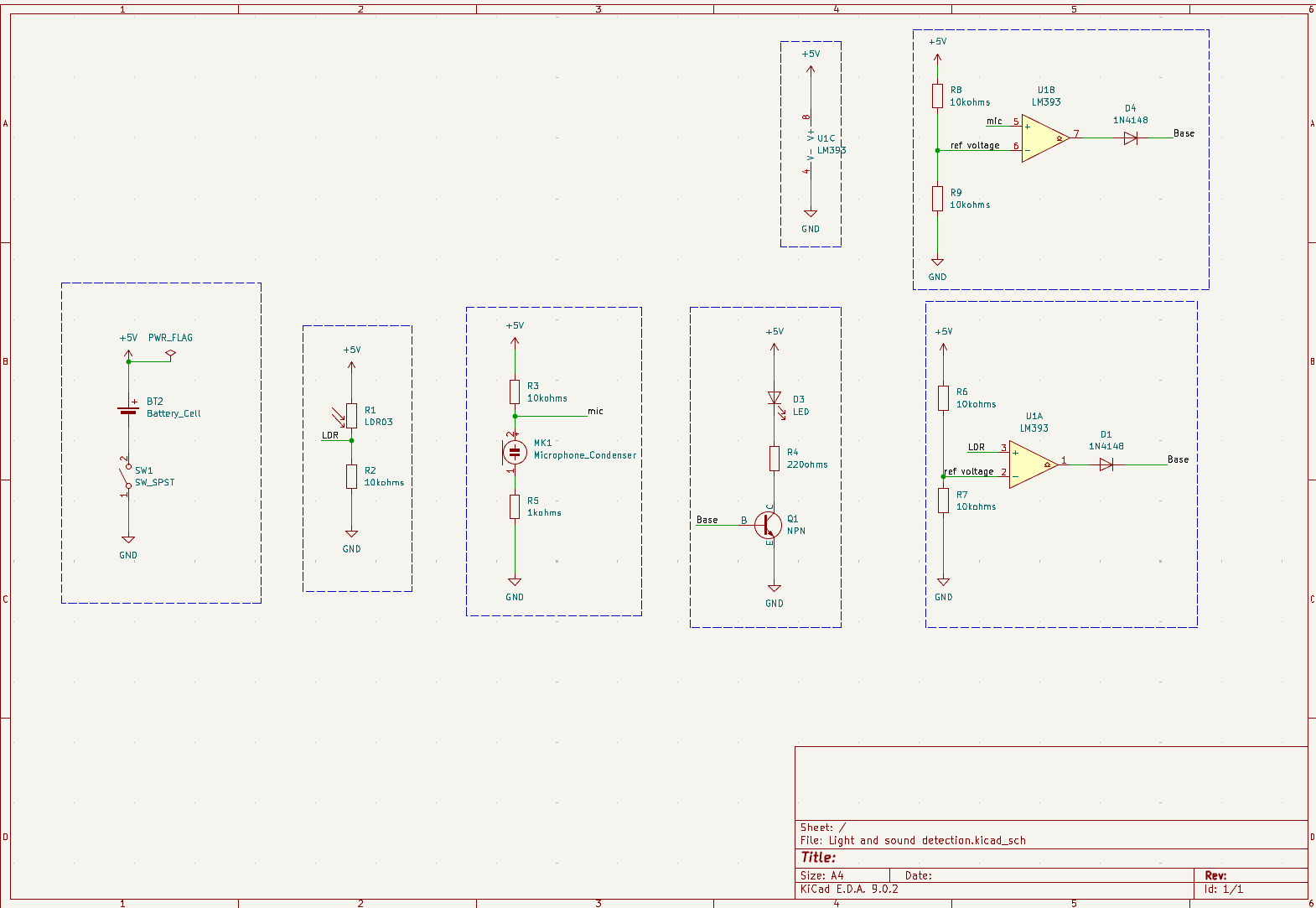This screenshot has width=1316, height=908.
Task: Select the 'LDR03' value text
Action: pos(378,422)
